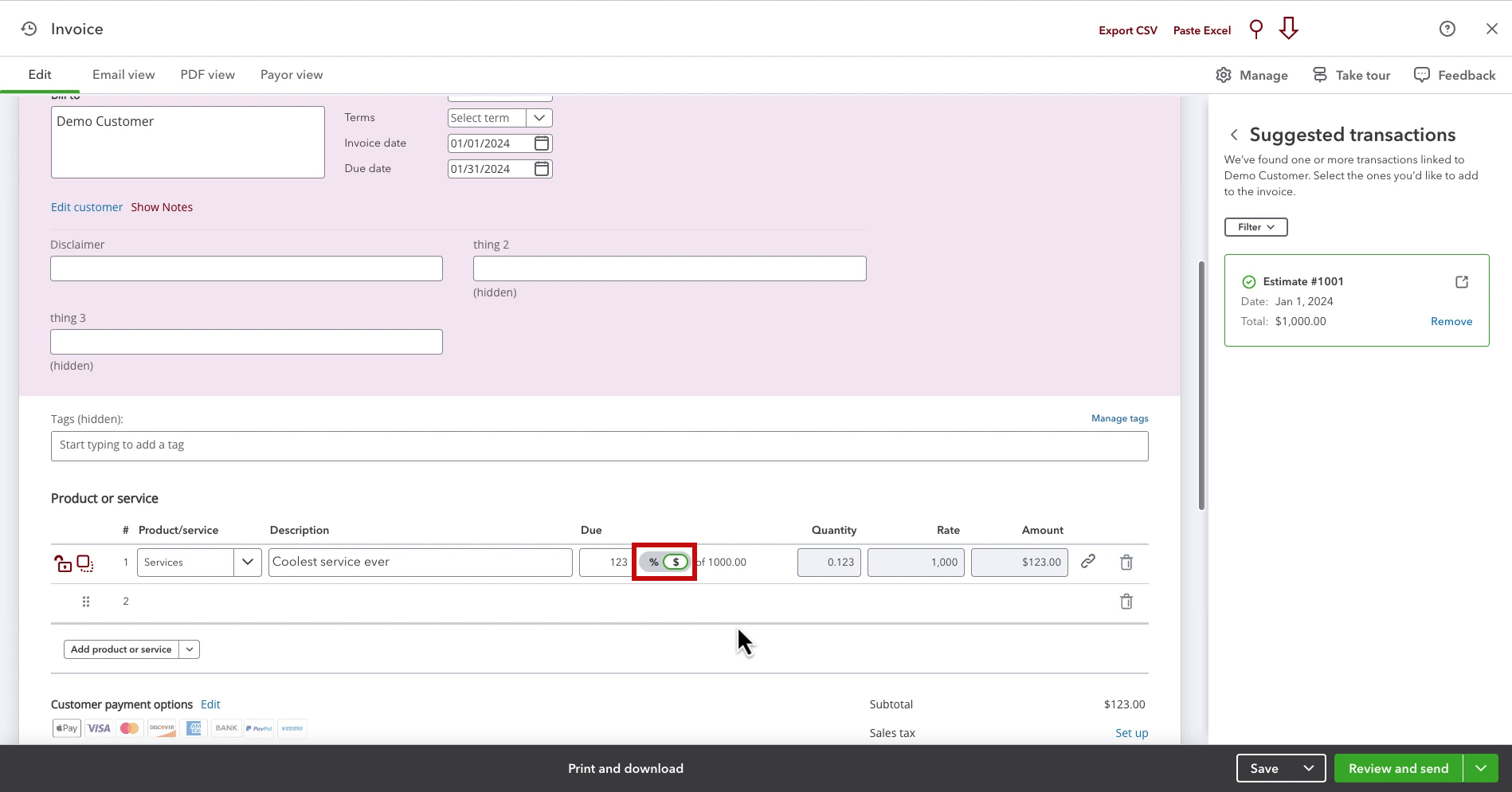Toggle the percent/dollar switch on Due
This screenshot has width=1512, height=792.
coord(664,562)
